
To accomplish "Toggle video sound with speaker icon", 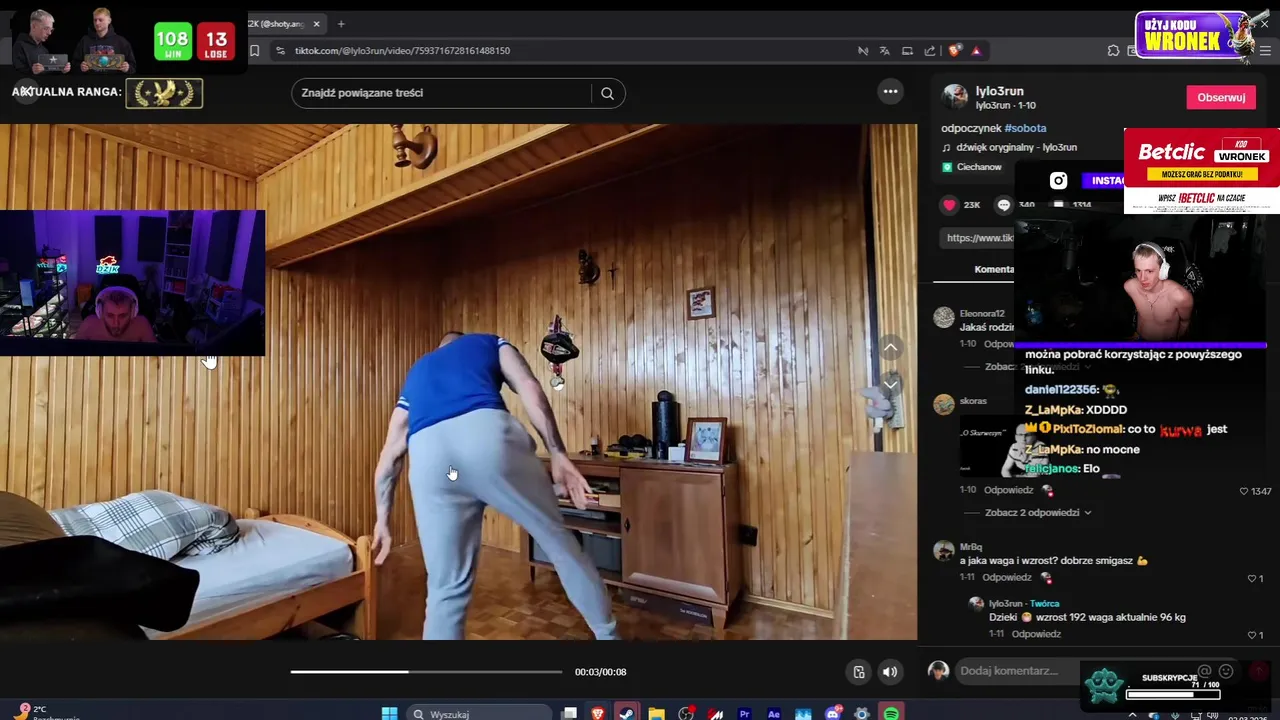I will (889, 672).
